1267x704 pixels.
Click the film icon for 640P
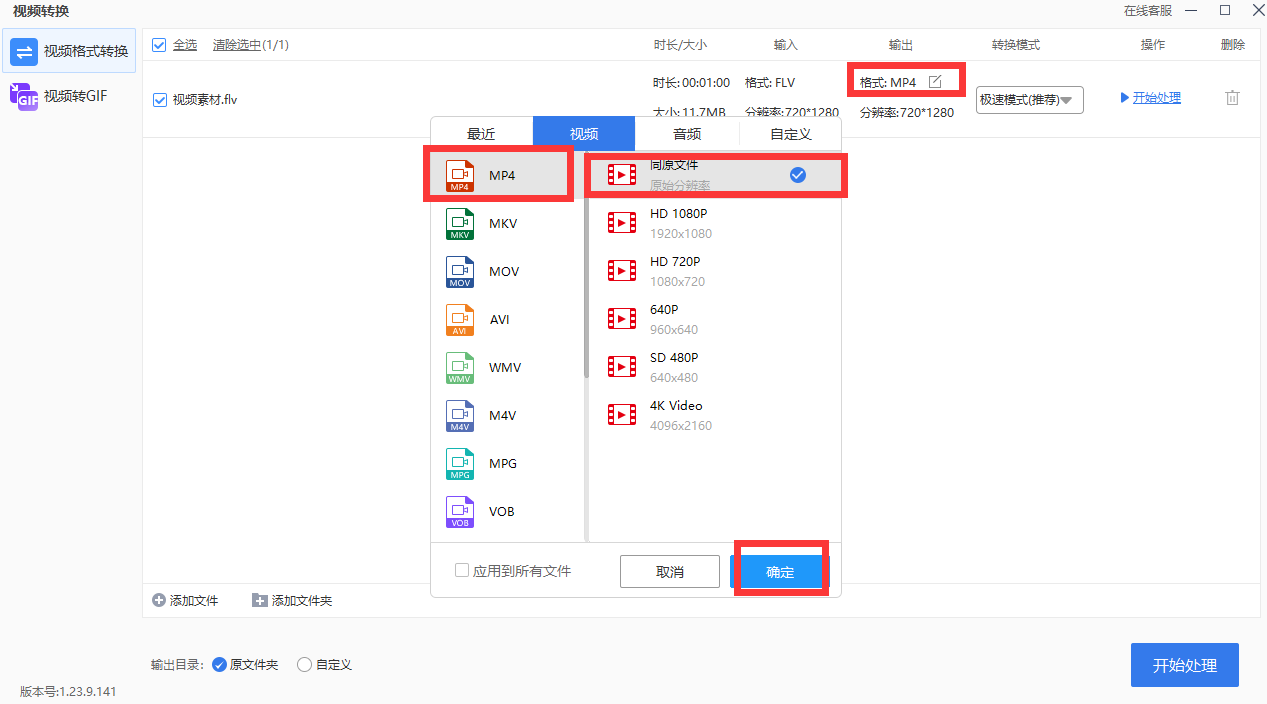622,319
